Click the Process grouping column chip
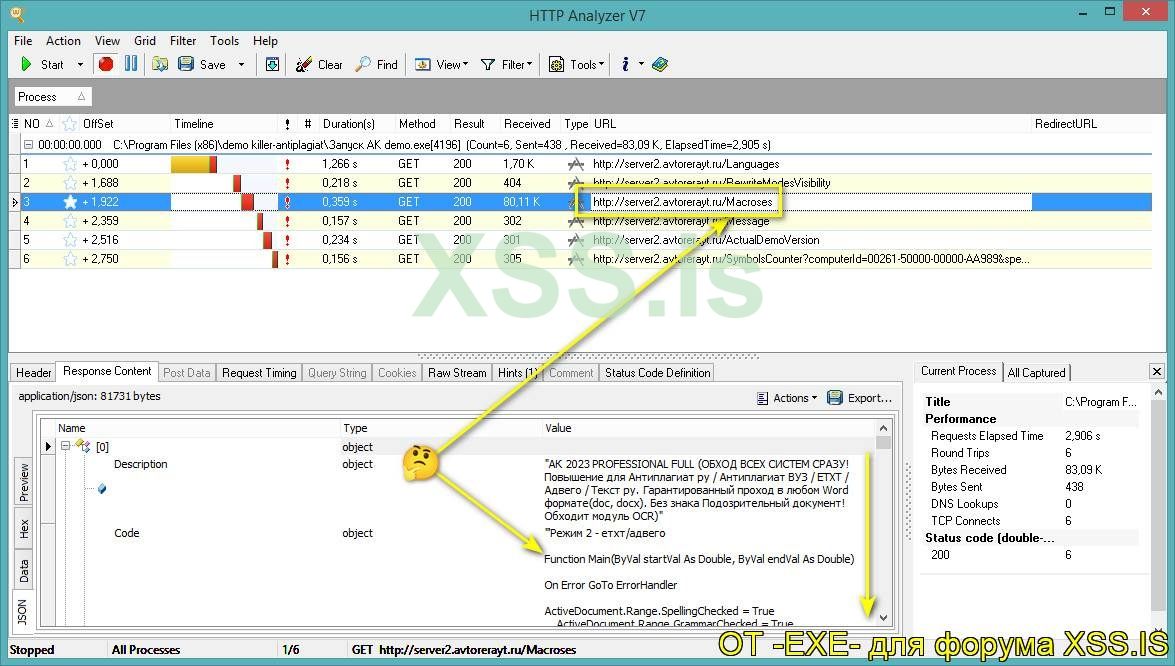The width and height of the screenshot is (1175, 666). coord(52,97)
